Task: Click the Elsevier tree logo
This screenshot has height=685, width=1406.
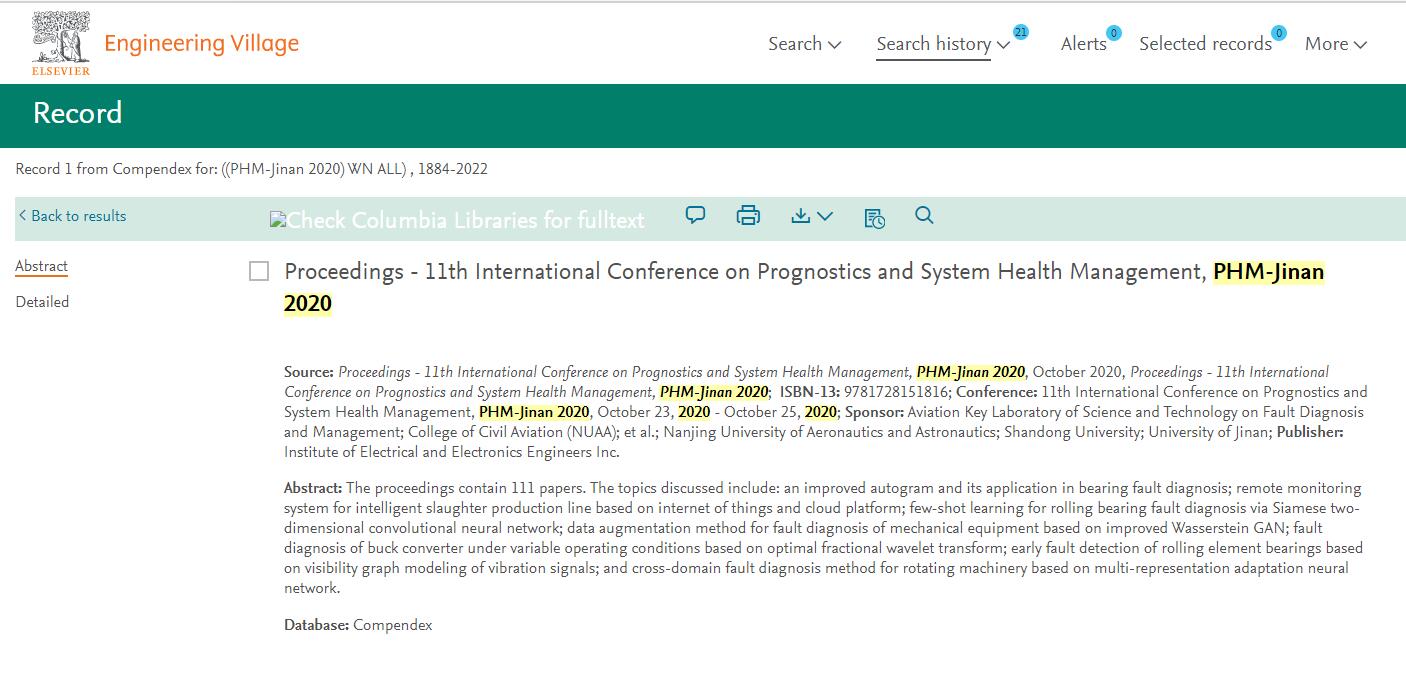Action: point(61,43)
